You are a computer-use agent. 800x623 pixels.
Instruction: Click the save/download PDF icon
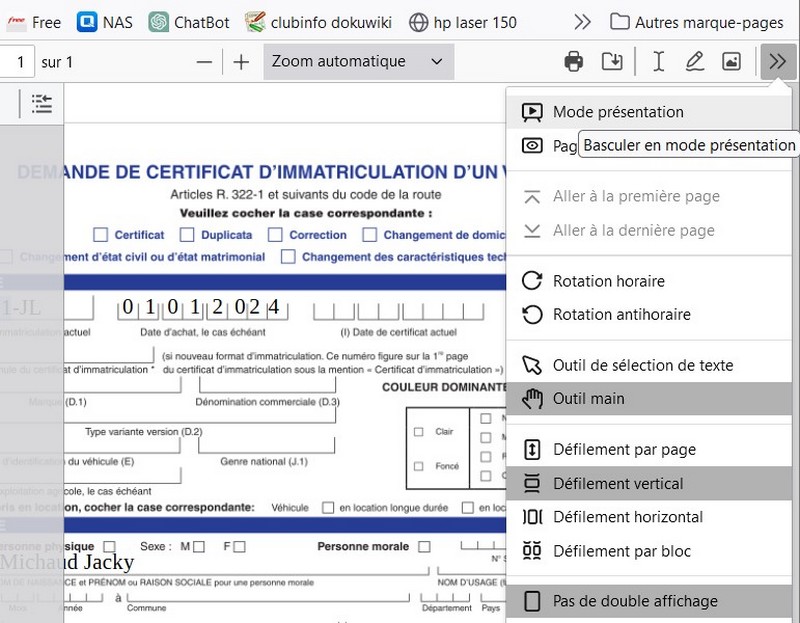(612, 62)
